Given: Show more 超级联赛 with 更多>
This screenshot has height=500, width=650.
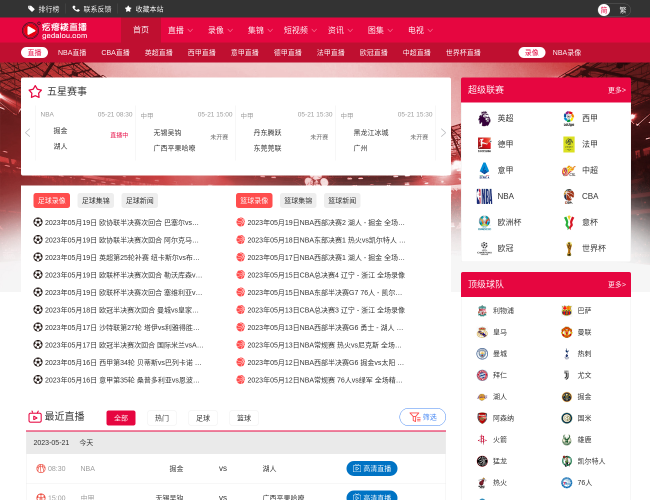Looking at the screenshot, I should tap(617, 90).
